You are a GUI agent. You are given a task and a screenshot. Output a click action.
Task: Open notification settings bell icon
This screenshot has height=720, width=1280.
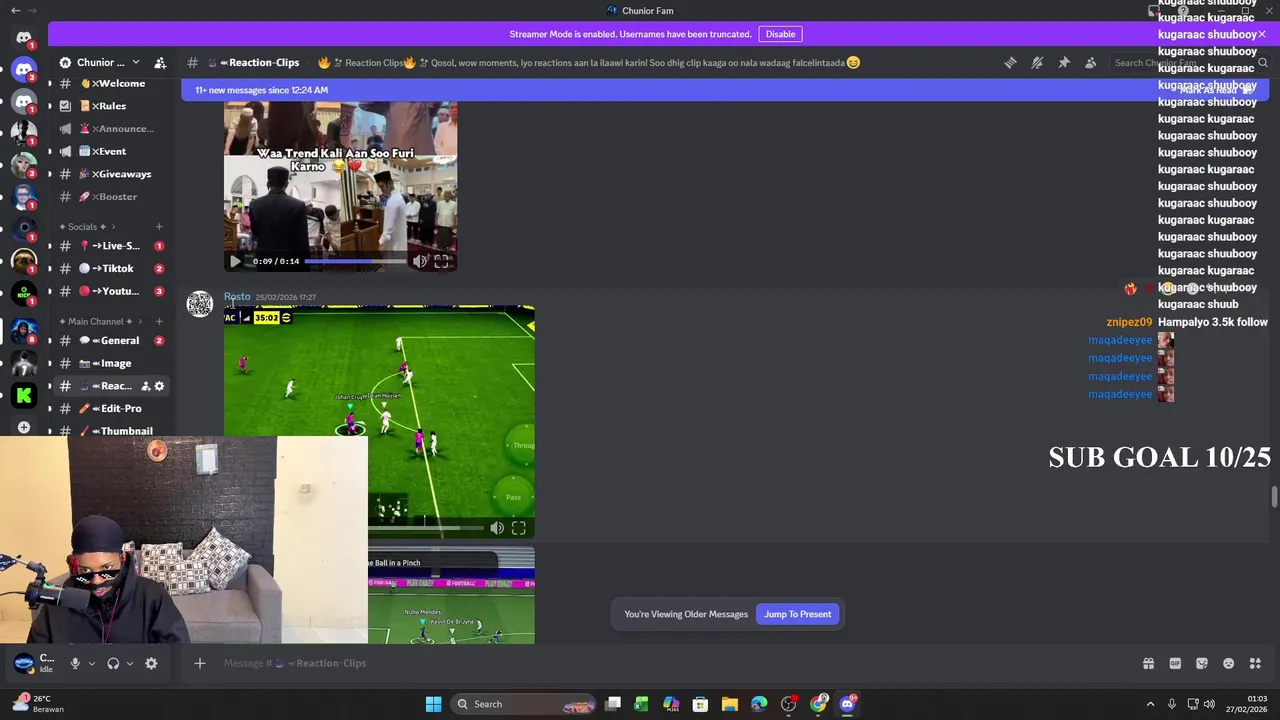(1037, 62)
